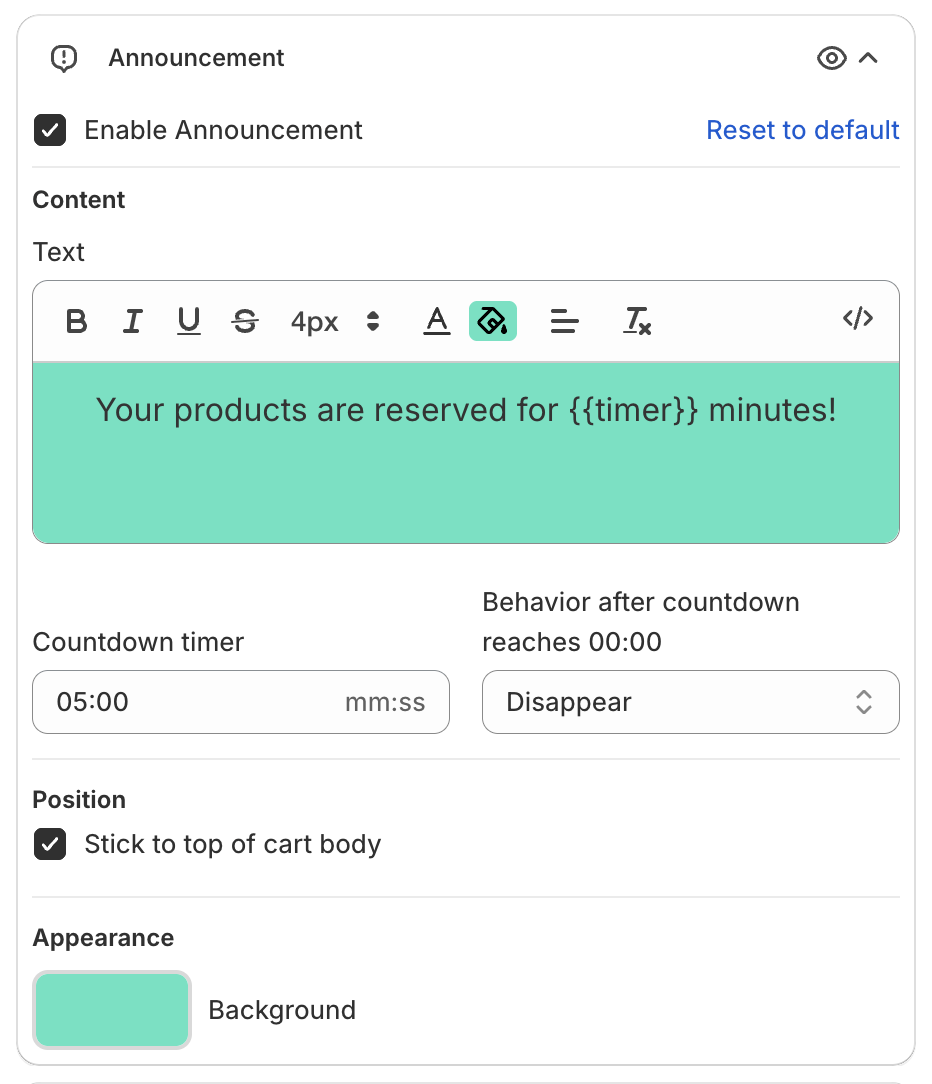Toggle italic formatting

click(x=132, y=321)
